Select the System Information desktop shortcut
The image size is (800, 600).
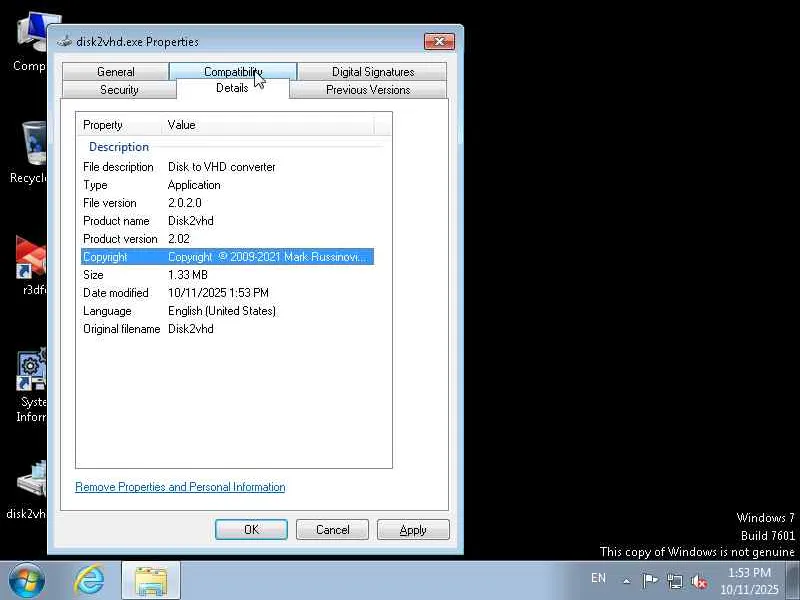(31, 386)
